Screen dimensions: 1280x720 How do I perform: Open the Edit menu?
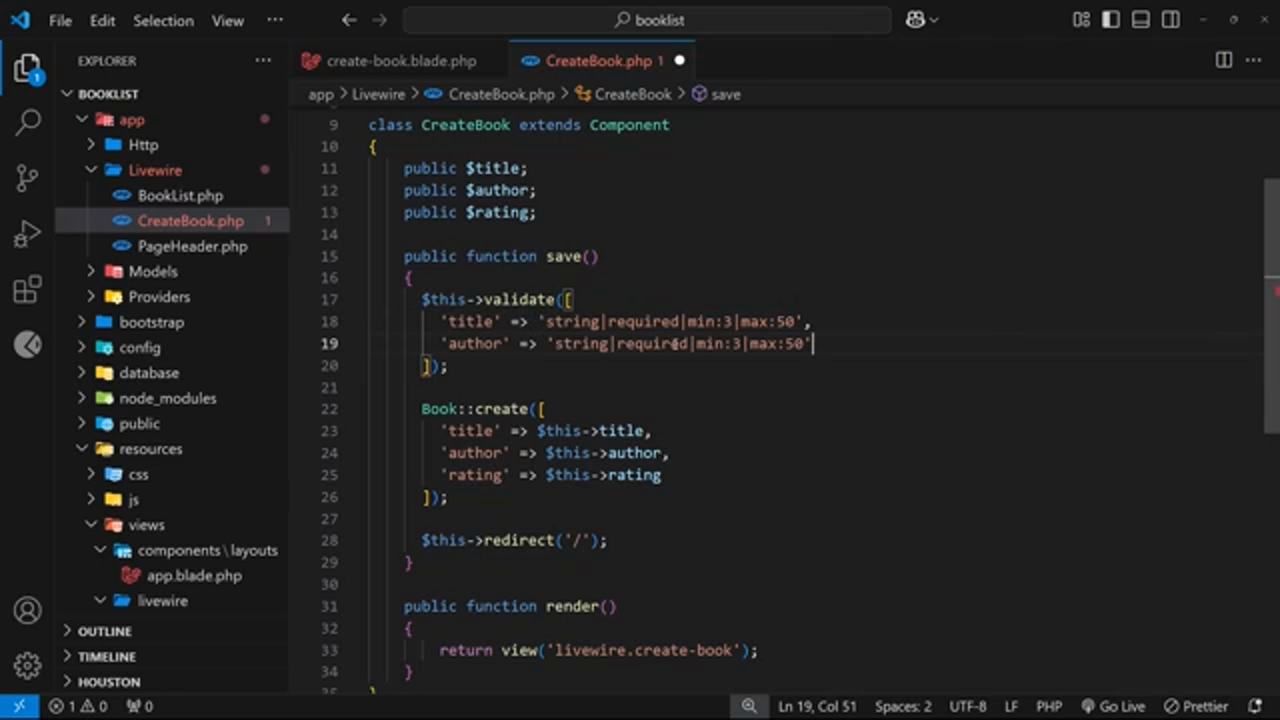[102, 20]
